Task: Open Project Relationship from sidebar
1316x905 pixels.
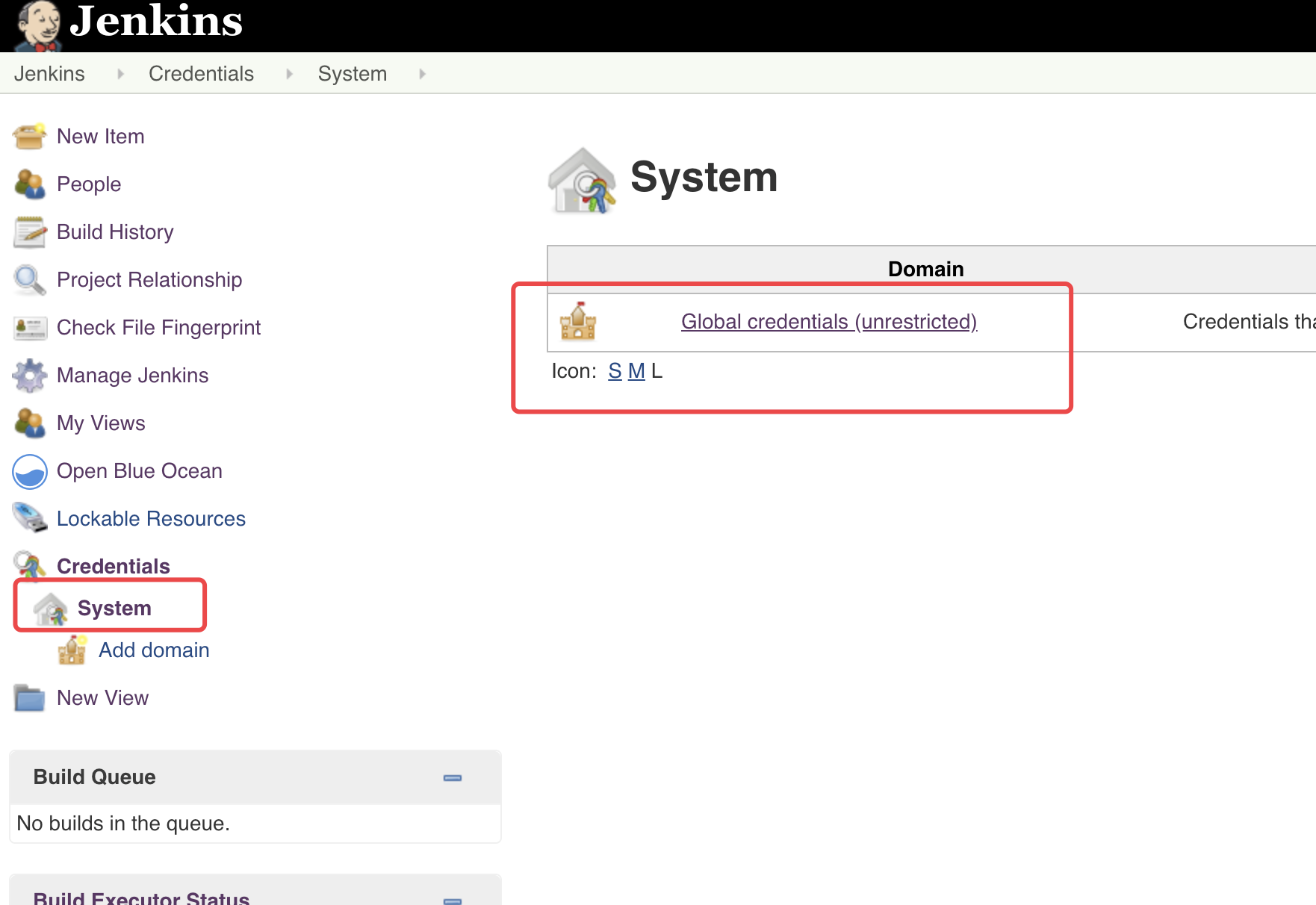Action: pos(149,280)
